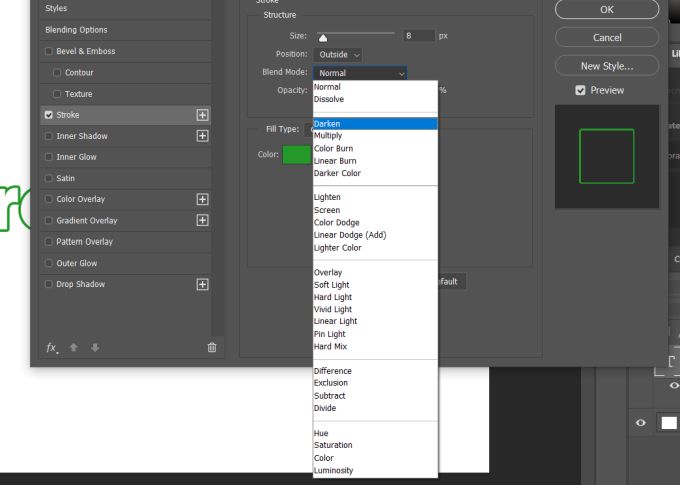Image resolution: width=680 pixels, height=485 pixels.
Task: Choose Exclusion blend mode
Action: pyautogui.click(x=375, y=383)
